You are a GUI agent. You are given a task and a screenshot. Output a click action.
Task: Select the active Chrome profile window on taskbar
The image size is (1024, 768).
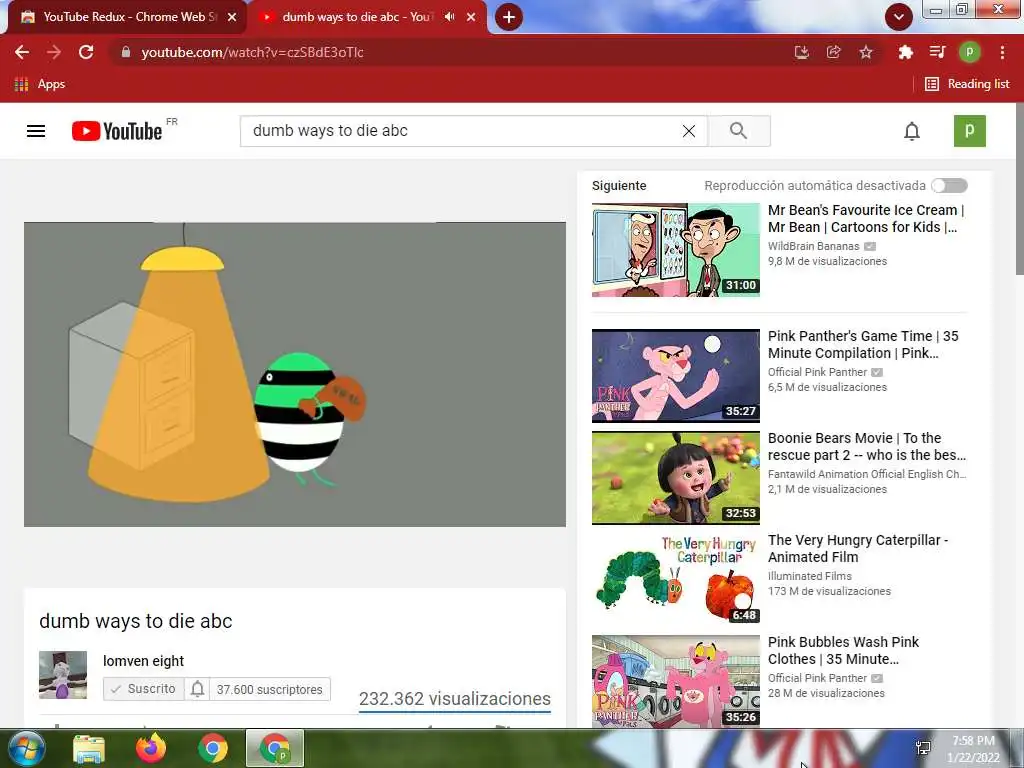click(x=275, y=748)
